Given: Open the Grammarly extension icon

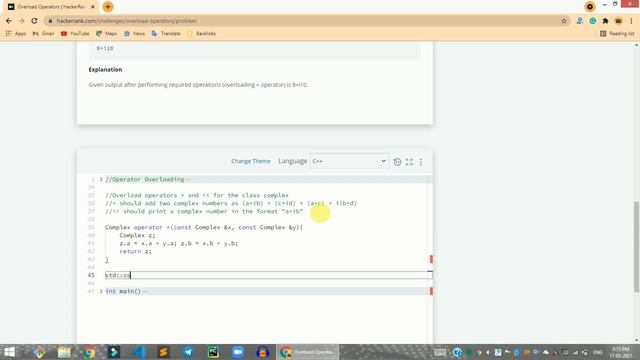Looking at the screenshot, I should point(593,21).
